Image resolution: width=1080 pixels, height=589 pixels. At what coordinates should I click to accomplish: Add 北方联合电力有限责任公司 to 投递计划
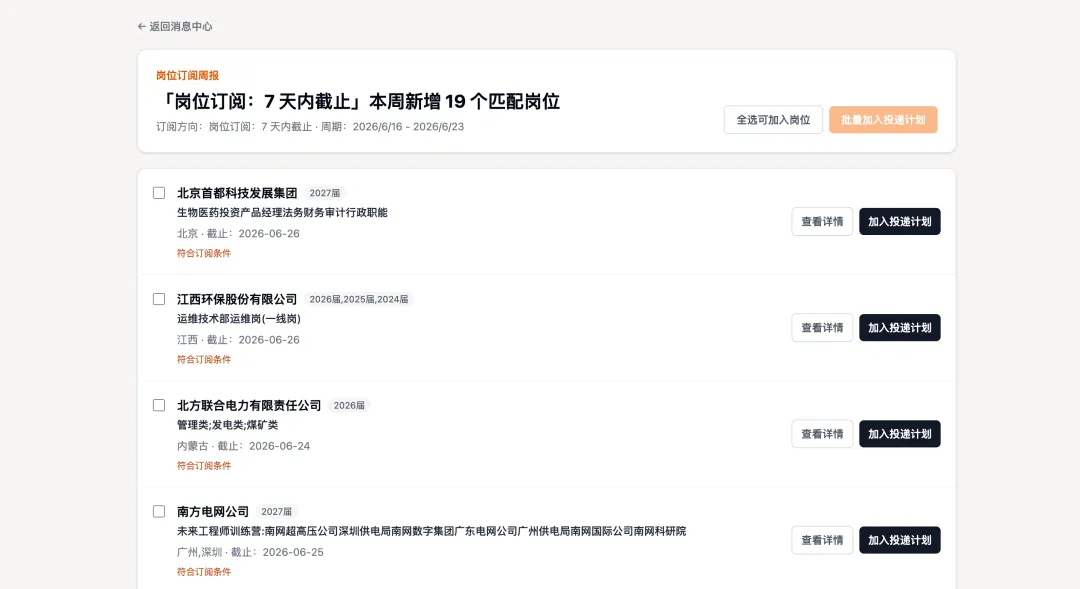pos(900,434)
